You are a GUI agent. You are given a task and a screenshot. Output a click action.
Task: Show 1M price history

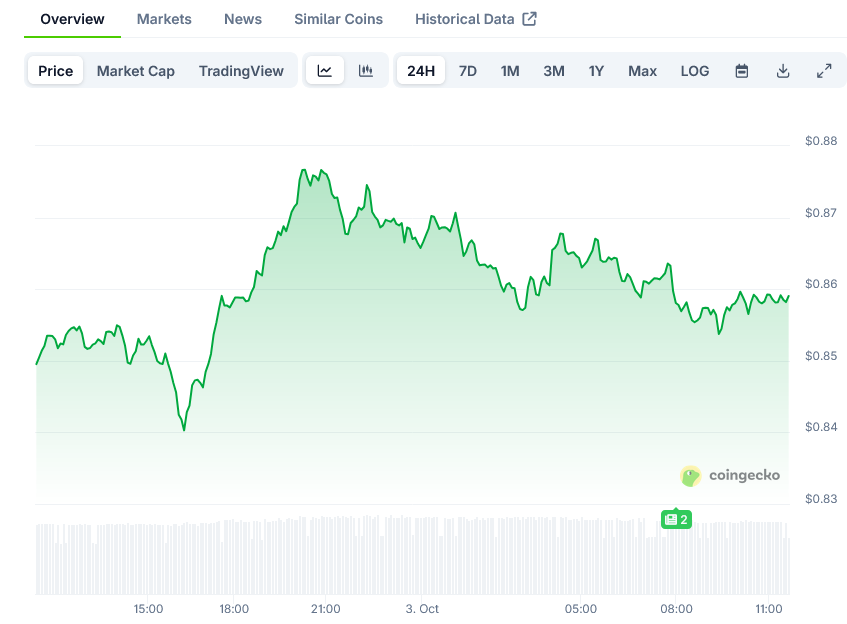[x=510, y=71]
